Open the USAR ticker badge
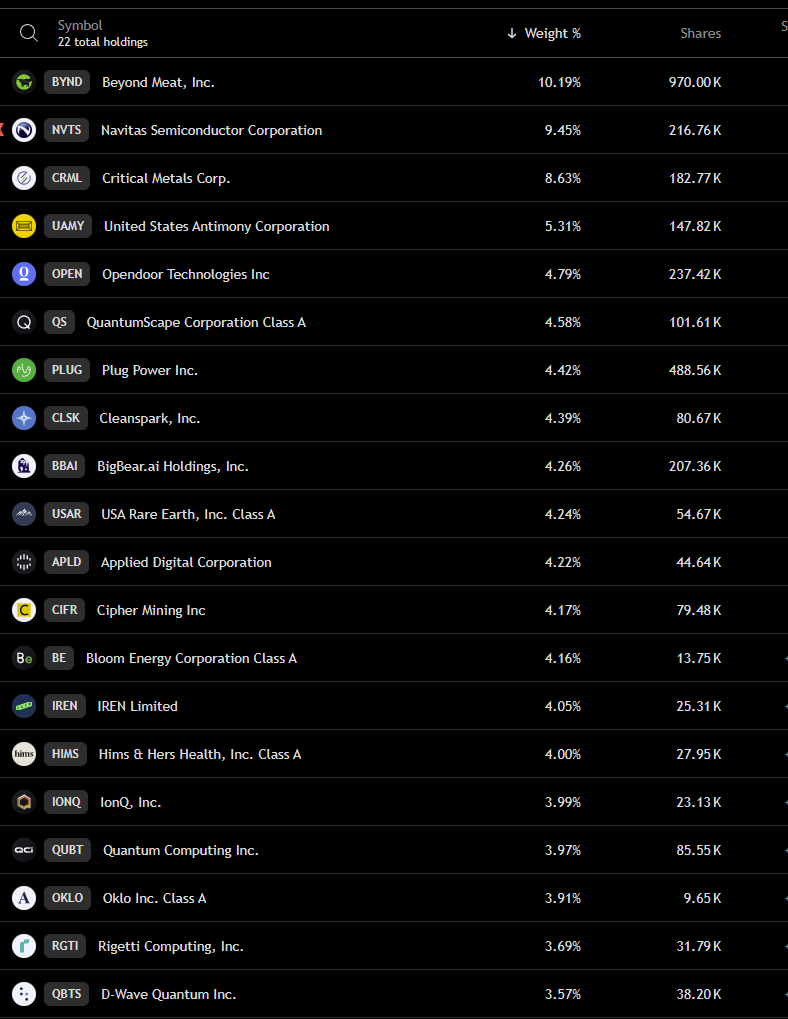 pyautogui.click(x=66, y=514)
